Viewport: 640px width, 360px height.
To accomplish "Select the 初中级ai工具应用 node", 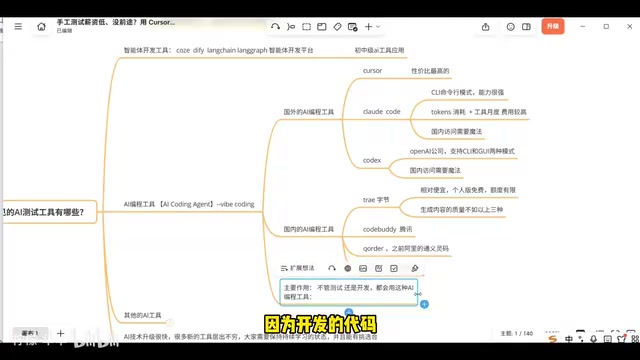I will tap(379, 50).
